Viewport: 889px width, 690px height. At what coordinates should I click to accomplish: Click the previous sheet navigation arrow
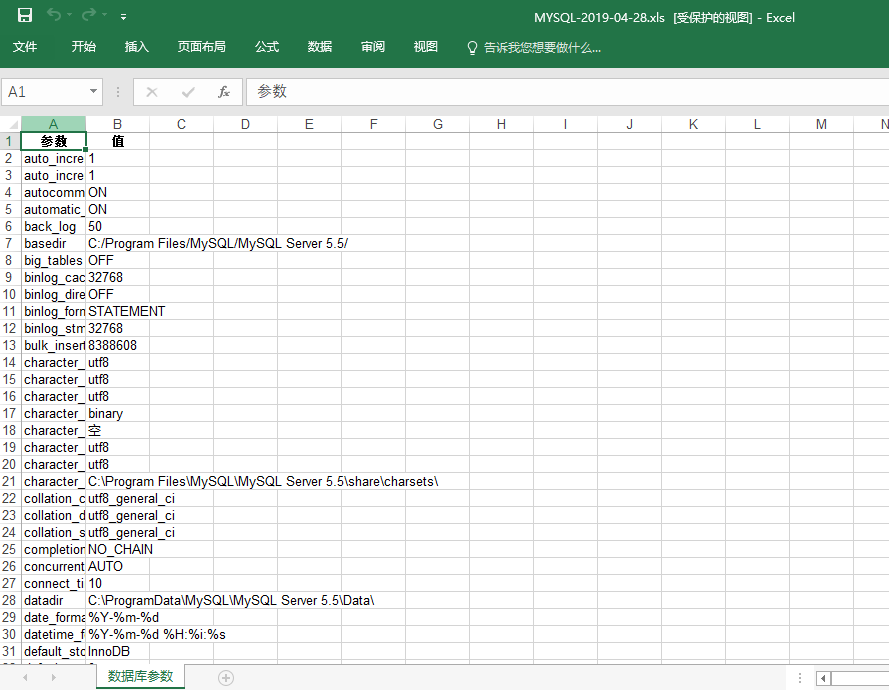coord(25,677)
